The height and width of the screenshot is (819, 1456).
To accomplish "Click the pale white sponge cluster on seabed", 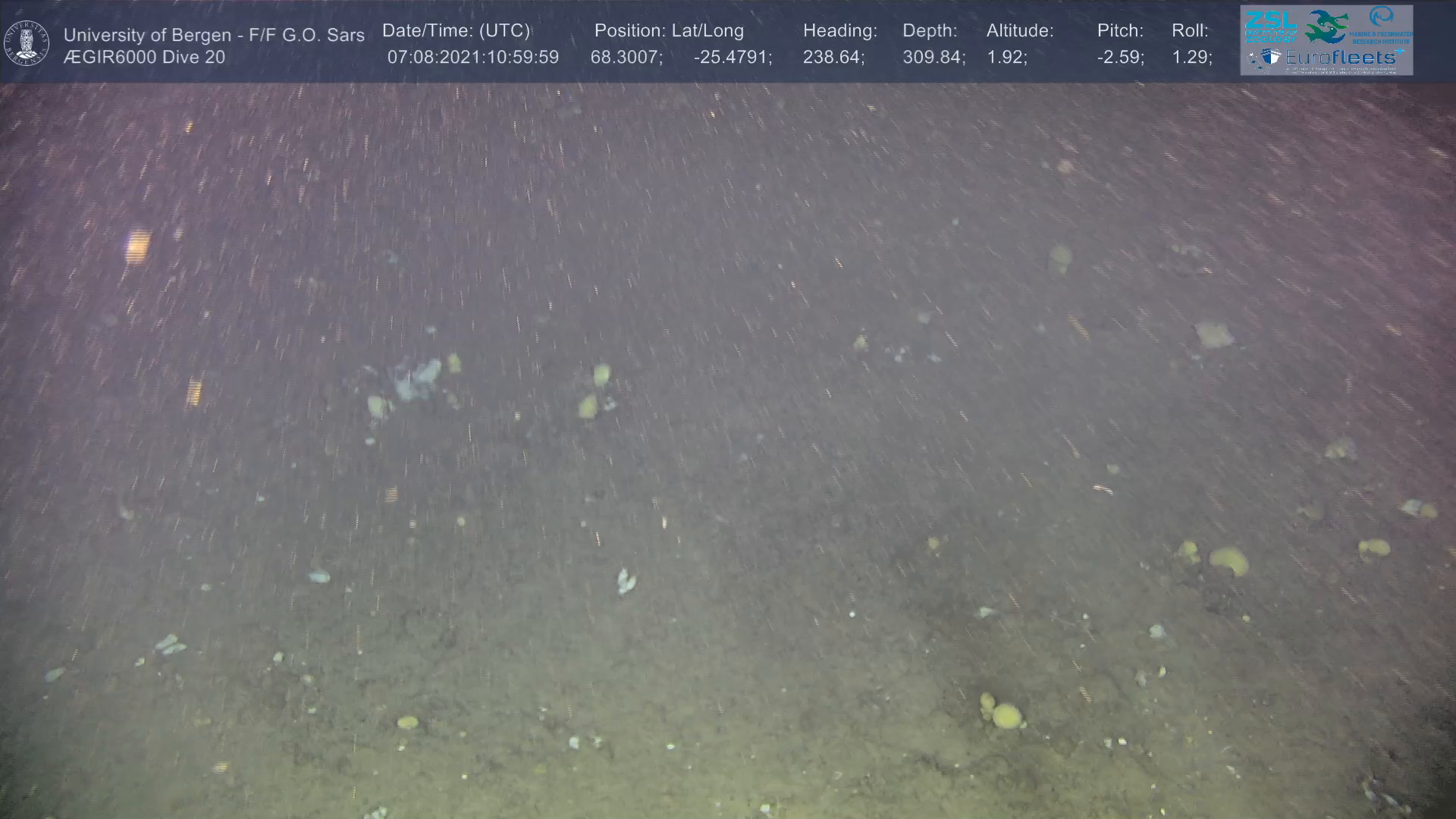I will (417, 378).
